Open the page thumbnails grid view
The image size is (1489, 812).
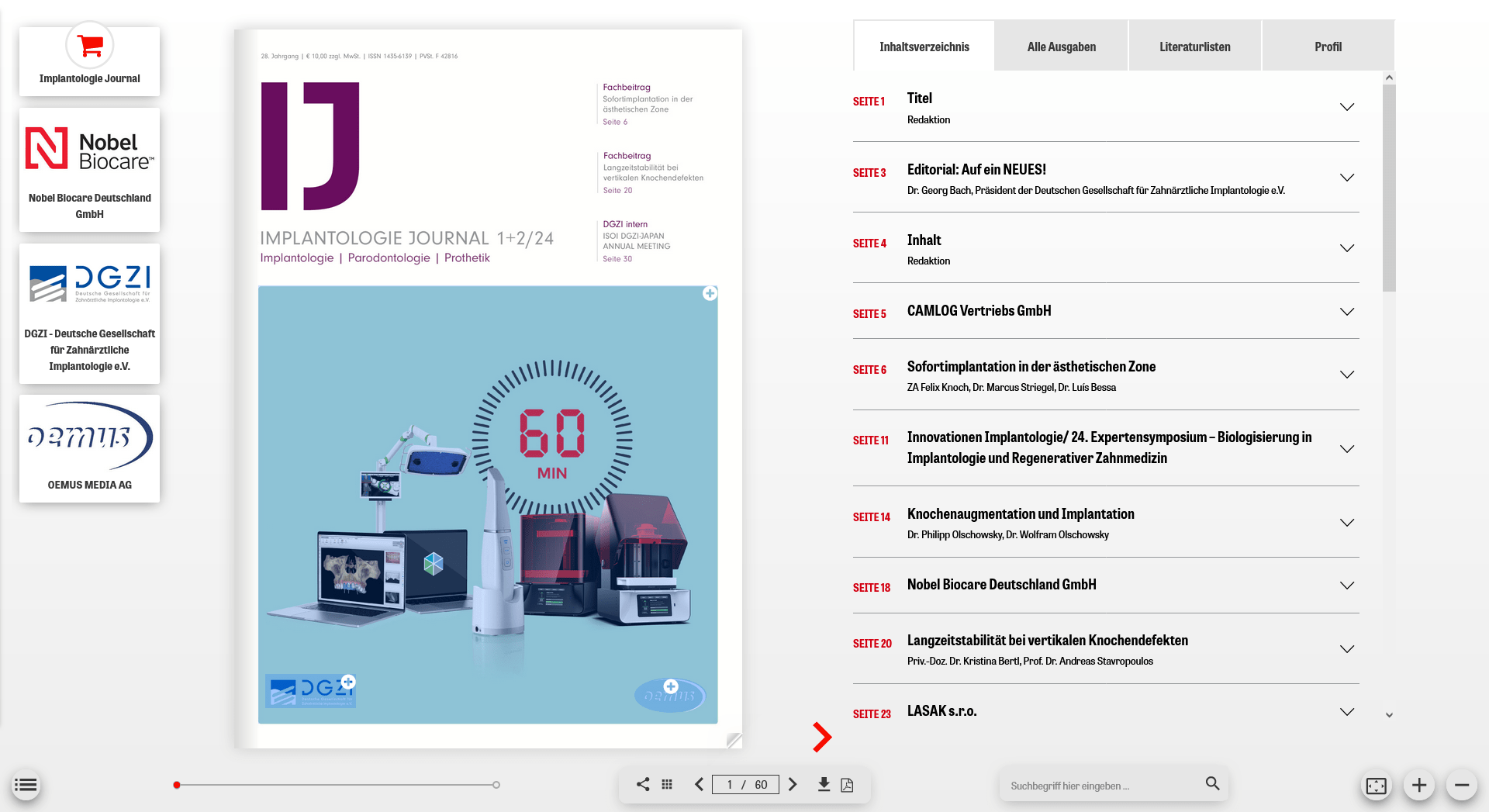[667, 784]
